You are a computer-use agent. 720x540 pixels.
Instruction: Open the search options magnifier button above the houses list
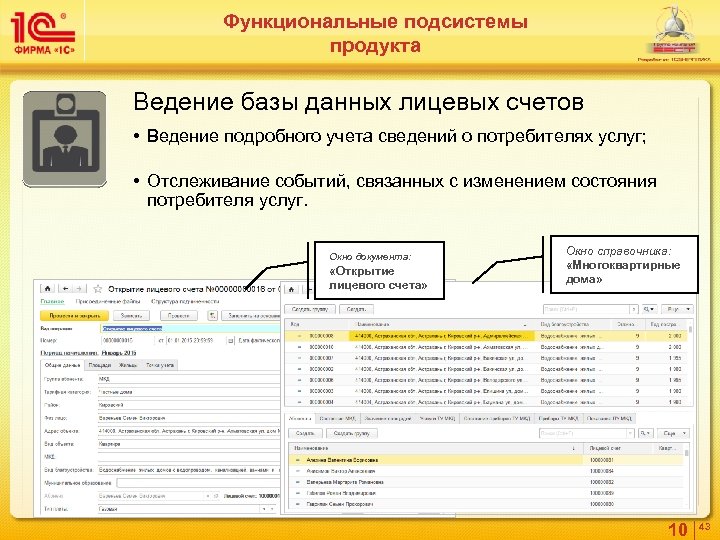(649, 309)
